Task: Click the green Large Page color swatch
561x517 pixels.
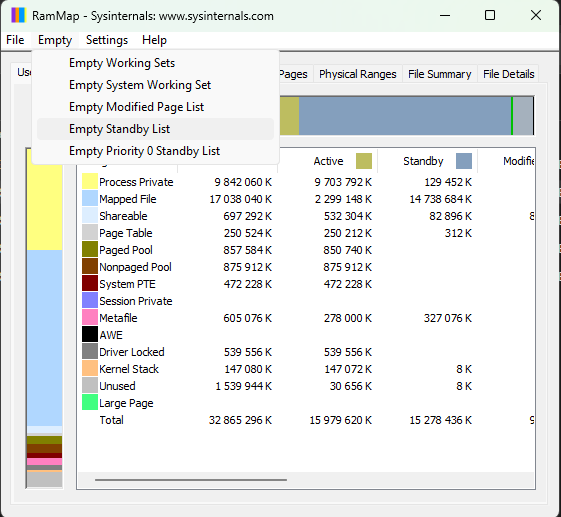Action: pos(90,402)
